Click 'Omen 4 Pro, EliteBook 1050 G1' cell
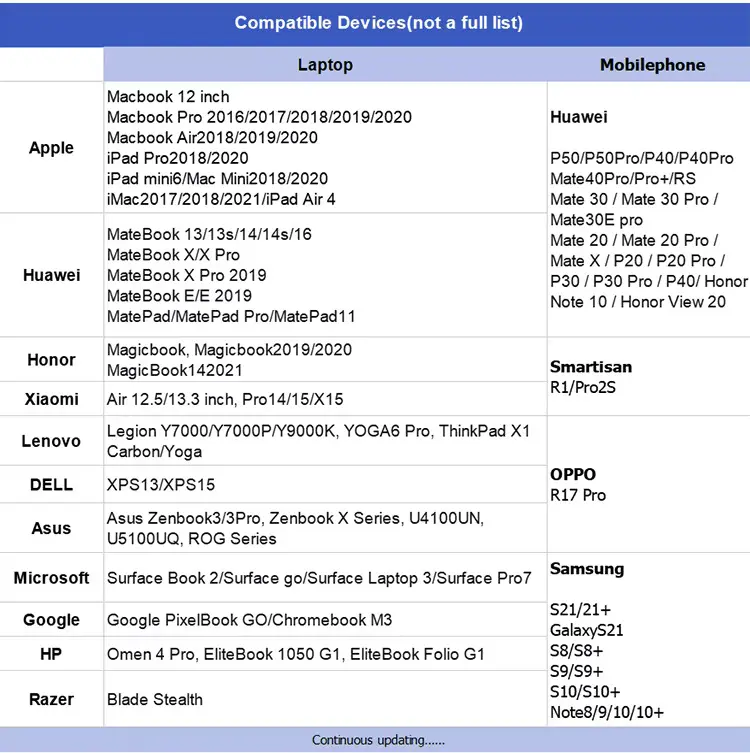750x753 pixels. point(296,654)
